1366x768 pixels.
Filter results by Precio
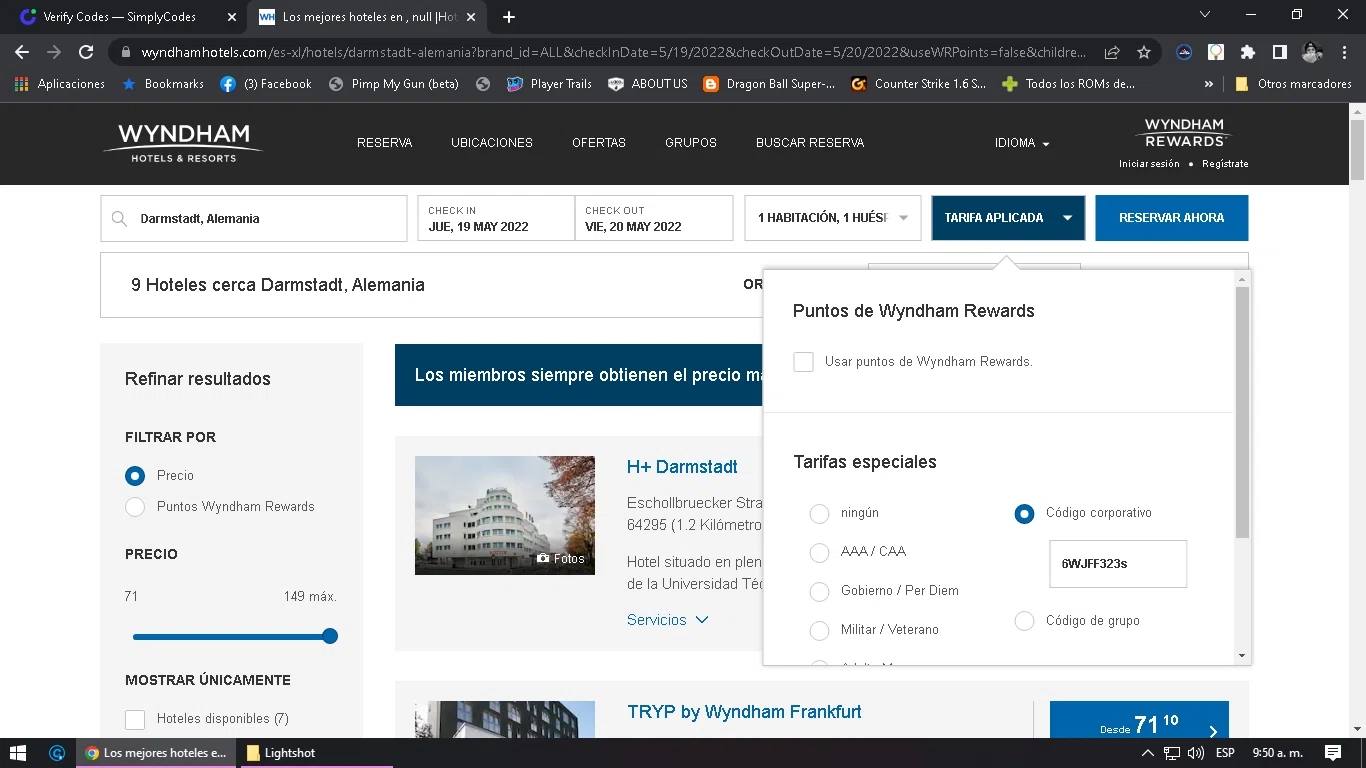[x=135, y=476]
